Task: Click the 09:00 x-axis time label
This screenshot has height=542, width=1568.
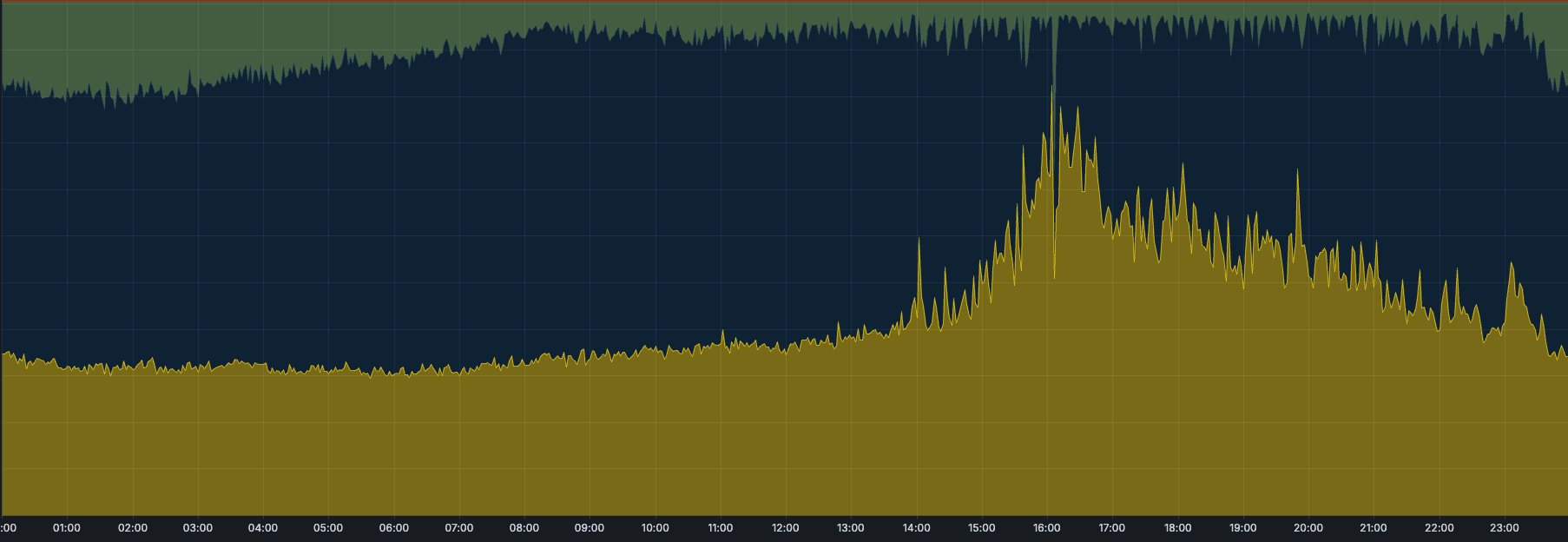Action: (x=590, y=528)
